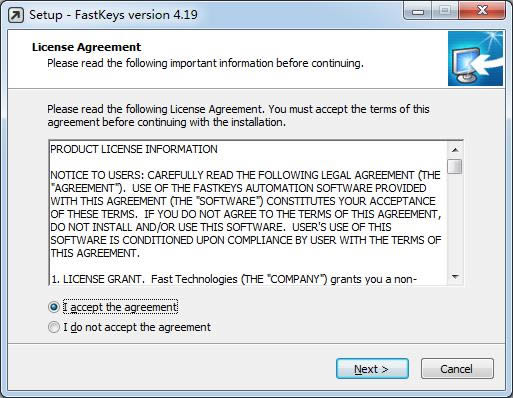Click the "Setup - FastKeys version 4.19" title bar
The height and width of the screenshot is (398, 513).
coord(113,15)
